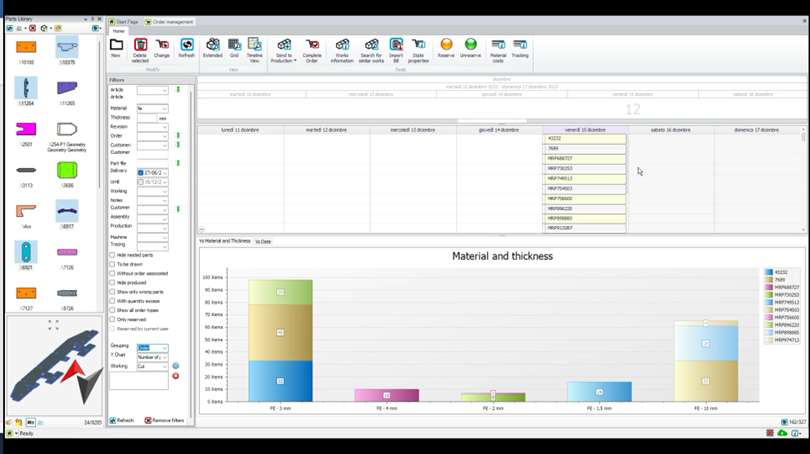Screen dimensions: 810x454
Task: Switch to Timeline View
Action: 254,46
